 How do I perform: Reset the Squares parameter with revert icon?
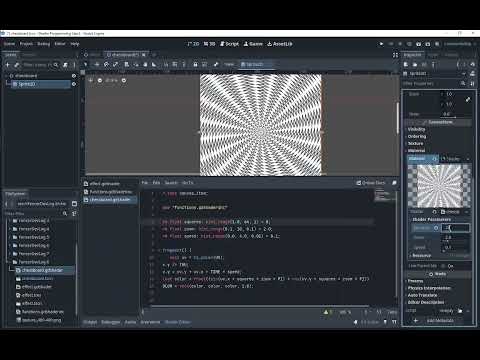(436, 228)
